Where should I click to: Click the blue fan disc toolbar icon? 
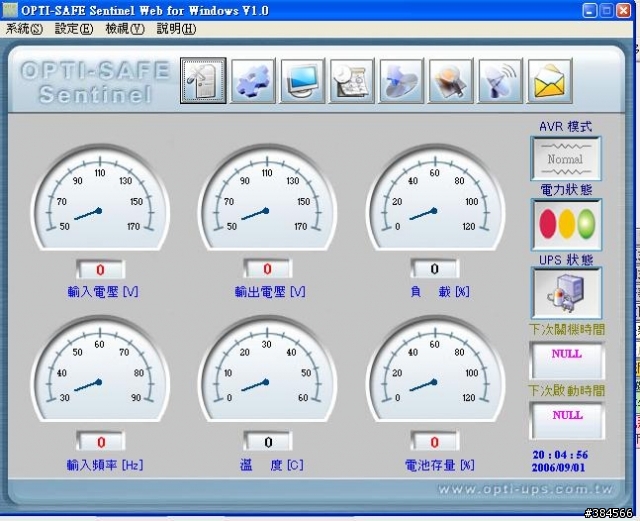click(402, 80)
